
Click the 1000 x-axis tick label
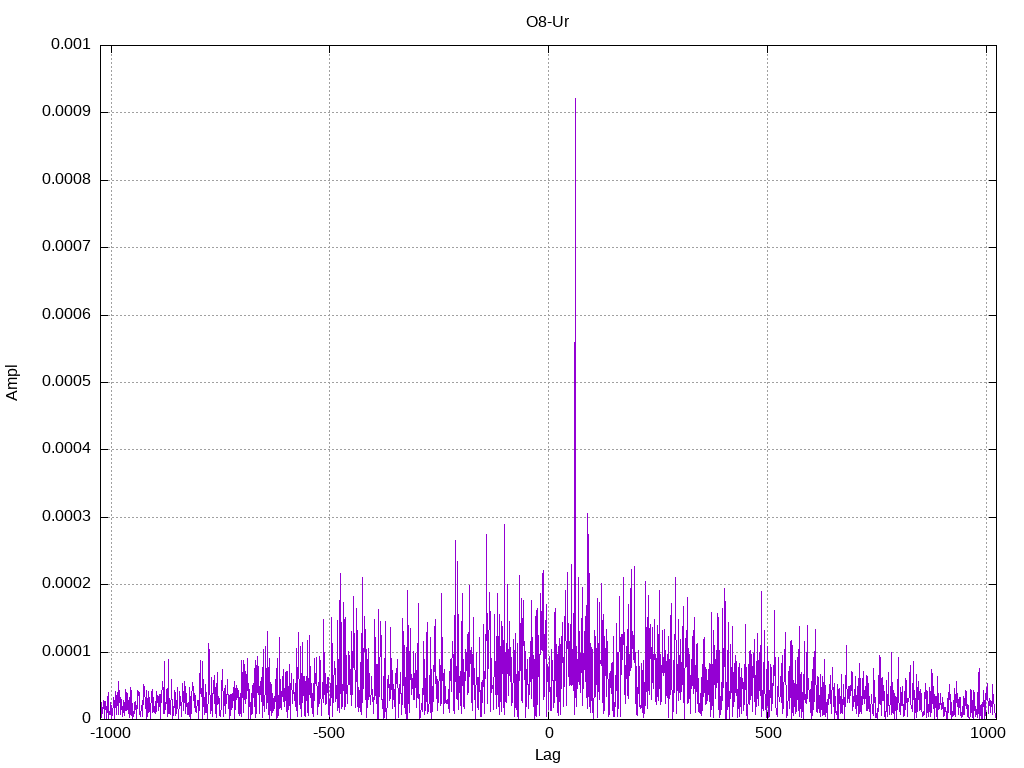(988, 734)
